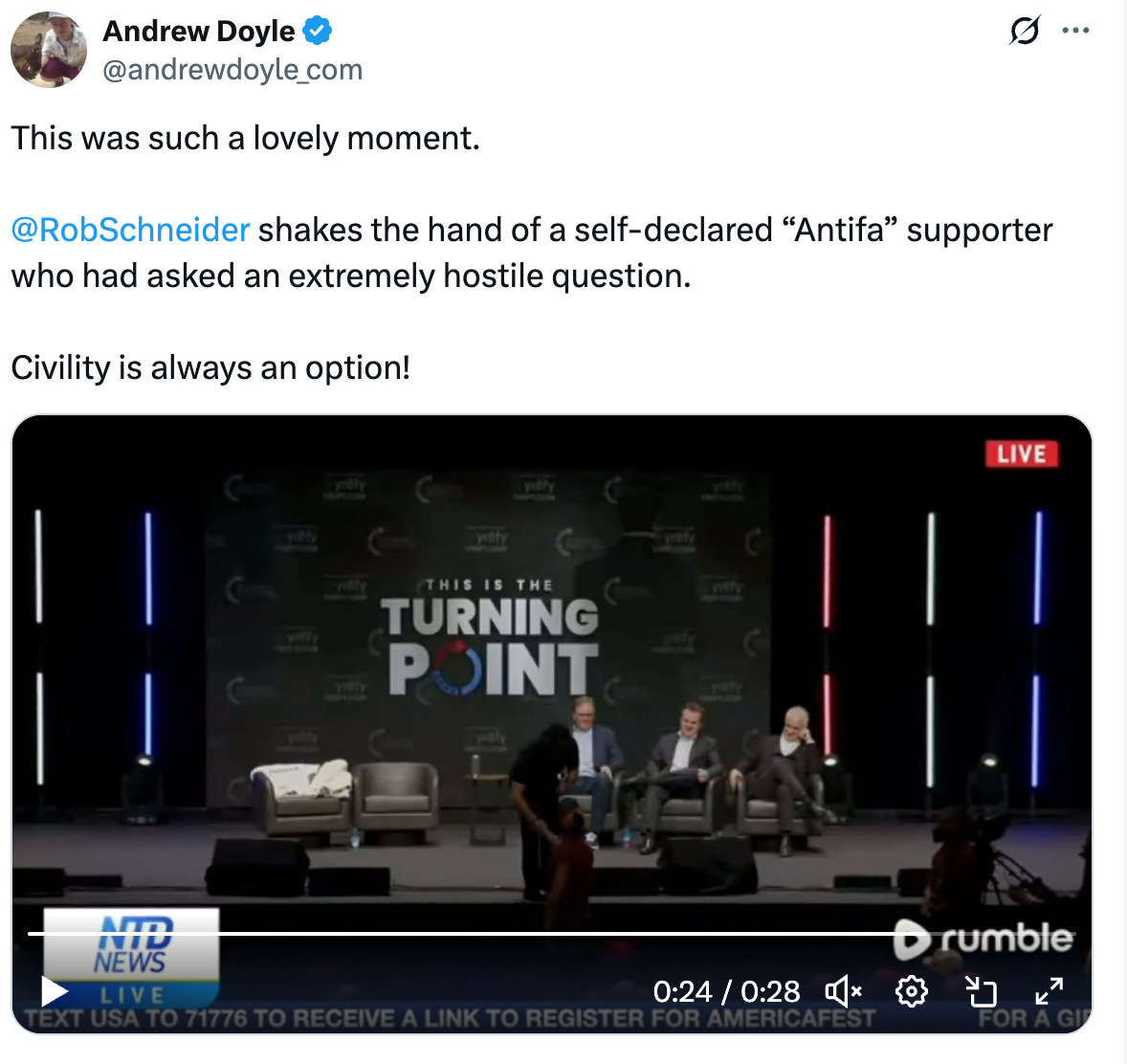Click the 0:24 / 0:28 time display
This screenshot has height=1064, width=1127.
(726, 992)
